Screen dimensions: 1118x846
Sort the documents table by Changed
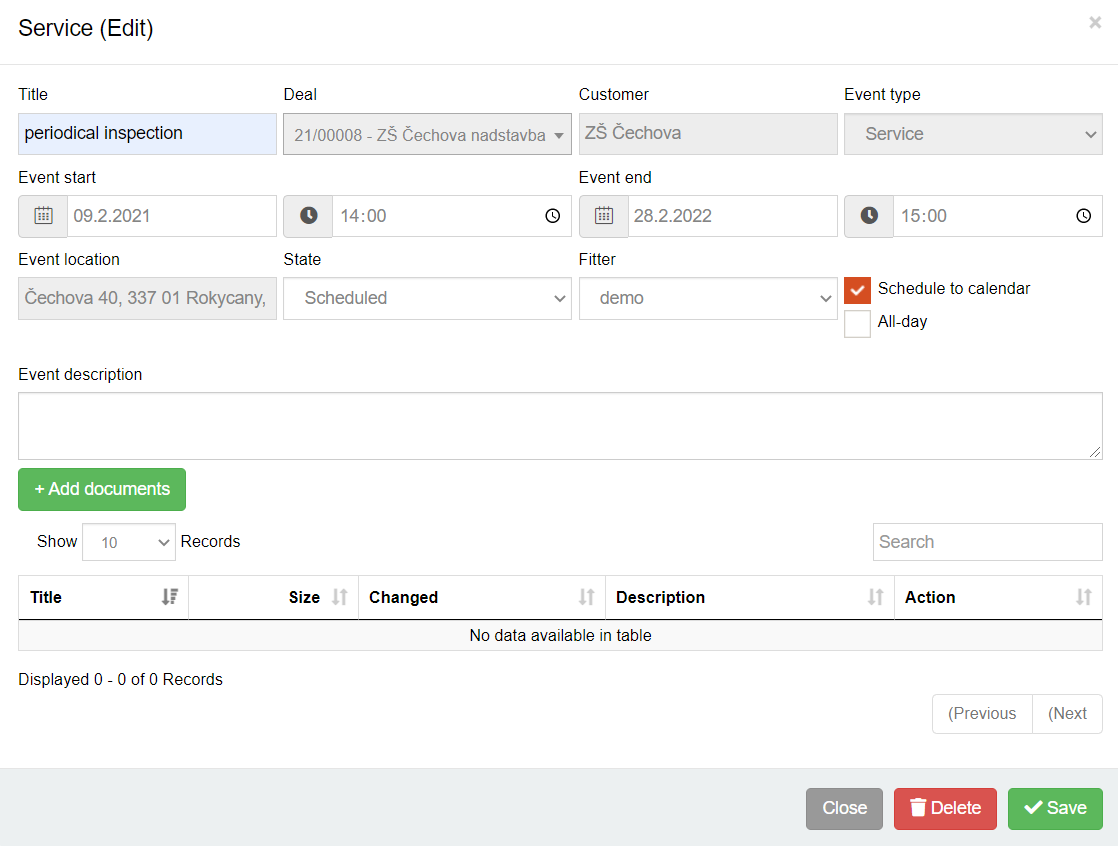coord(482,597)
